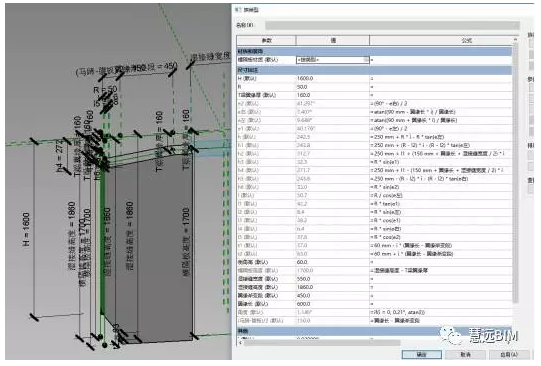
Task: Collapse the 材质和装饰 group header row
Action: 374,51
